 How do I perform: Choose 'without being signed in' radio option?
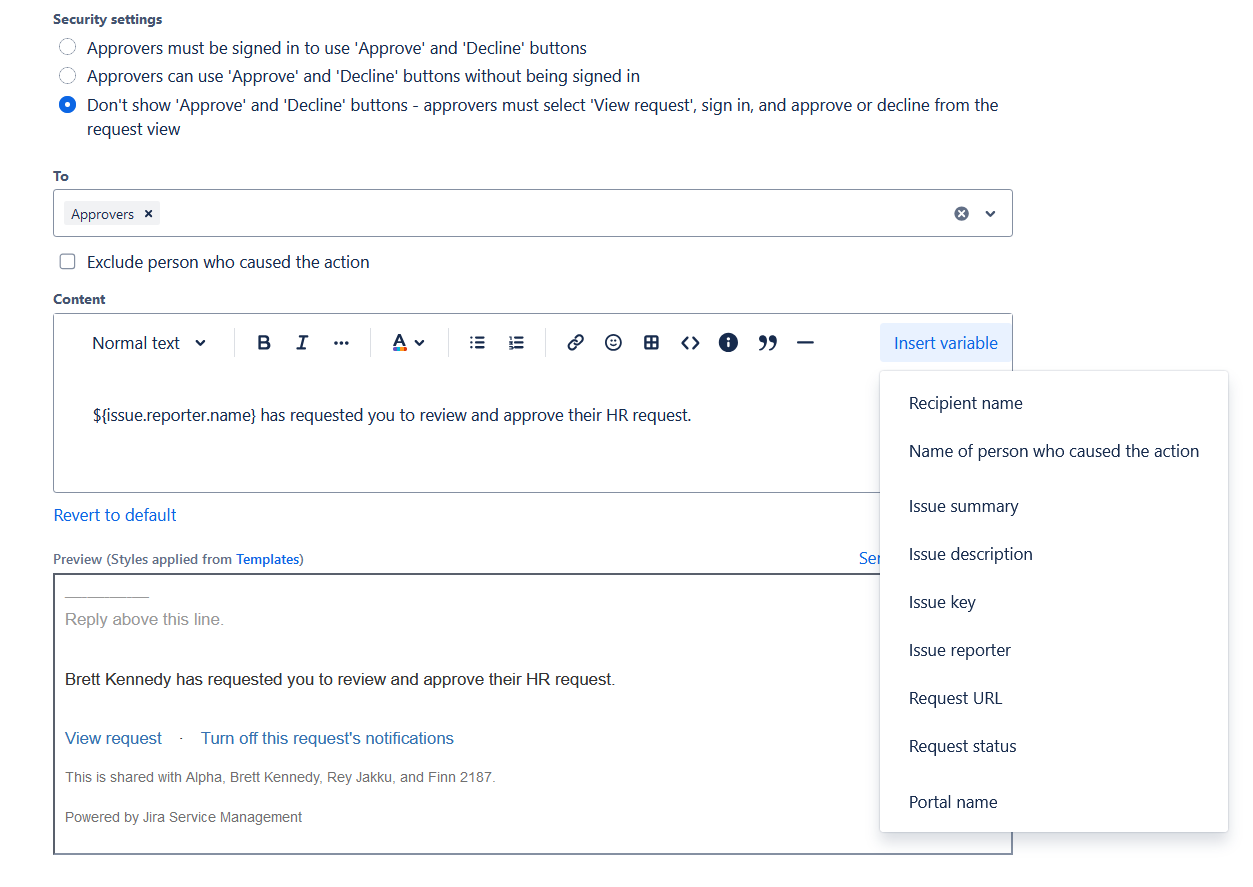pyautogui.click(x=67, y=76)
